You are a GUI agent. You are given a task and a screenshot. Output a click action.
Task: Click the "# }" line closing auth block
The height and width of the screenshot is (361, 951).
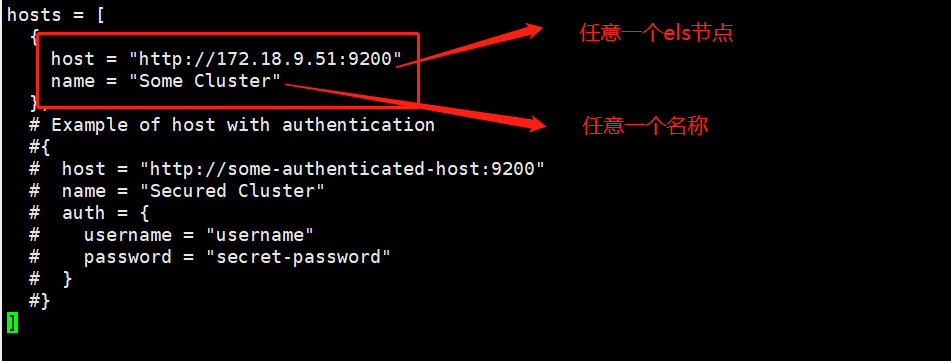(x=50, y=279)
